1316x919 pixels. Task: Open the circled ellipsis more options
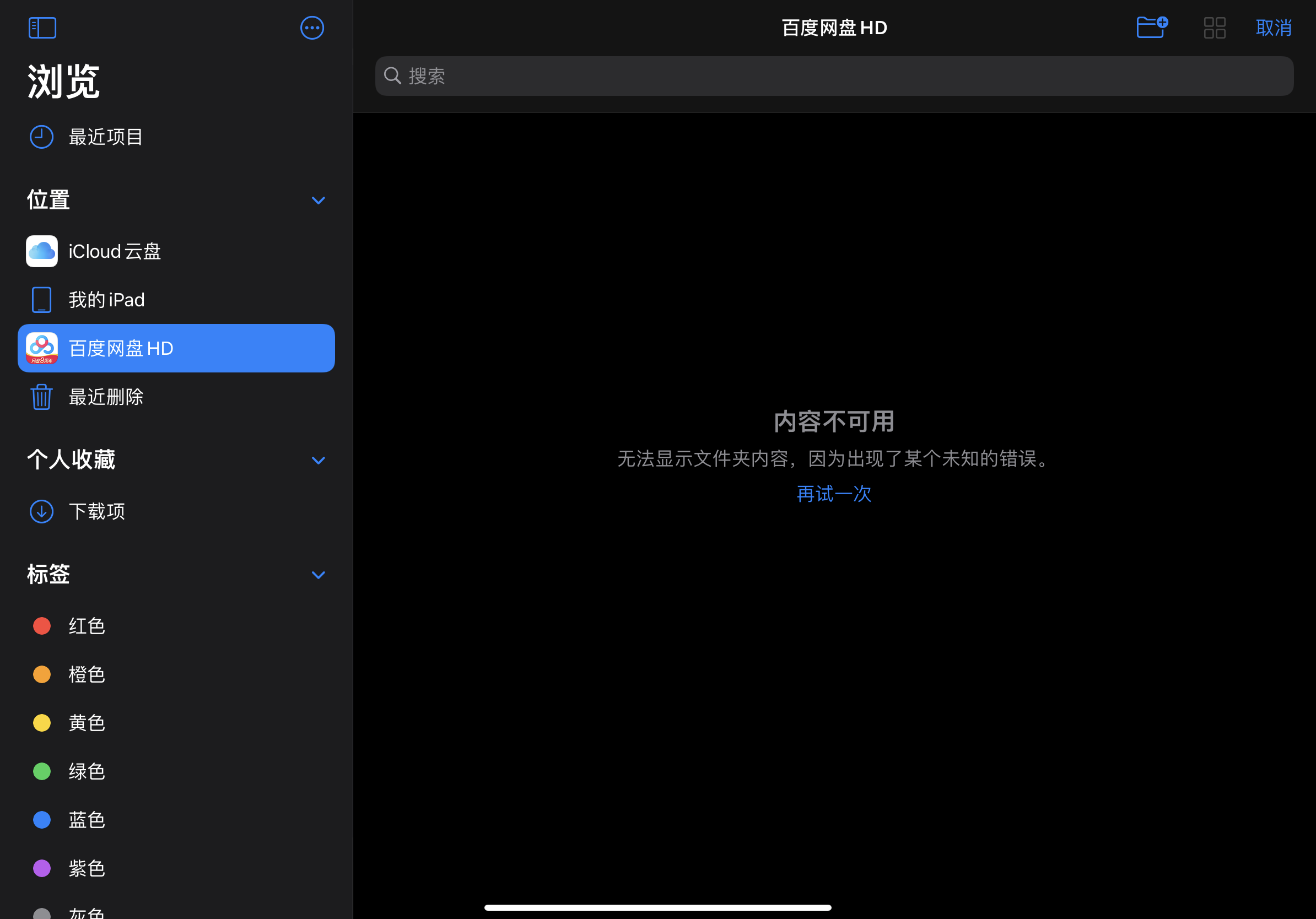pyautogui.click(x=312, y=28)
